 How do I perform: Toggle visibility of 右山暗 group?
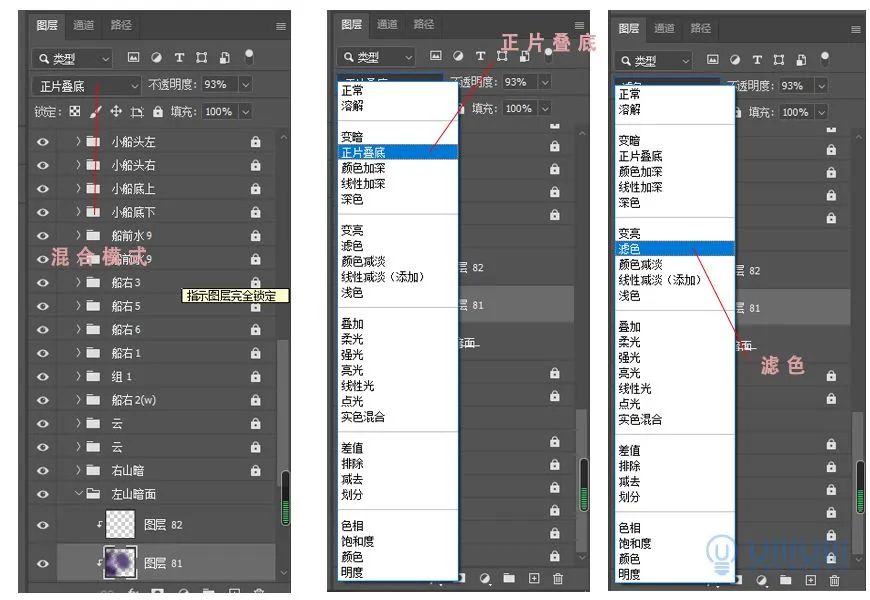pos(43,470)
